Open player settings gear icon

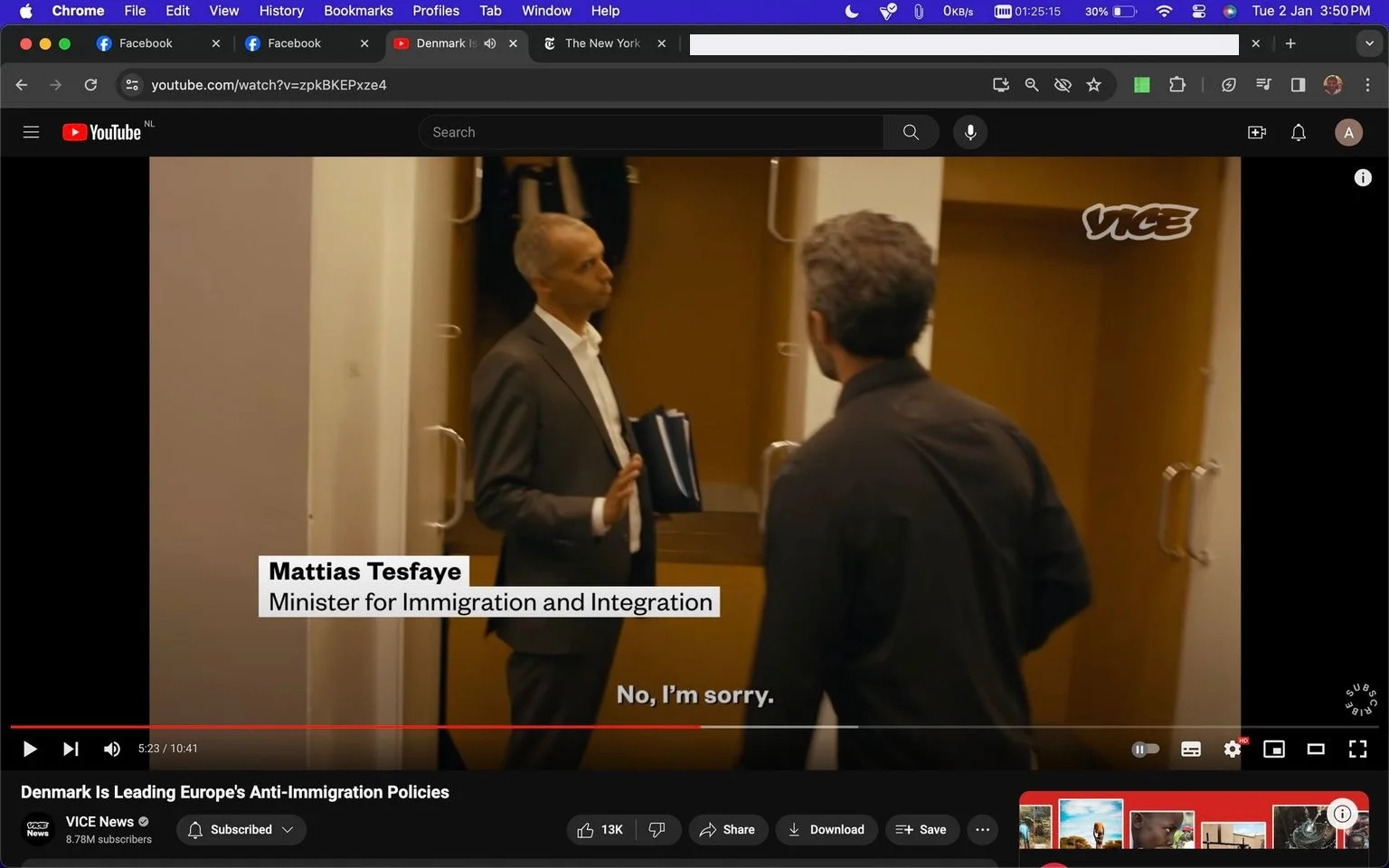coord(1233,749)
